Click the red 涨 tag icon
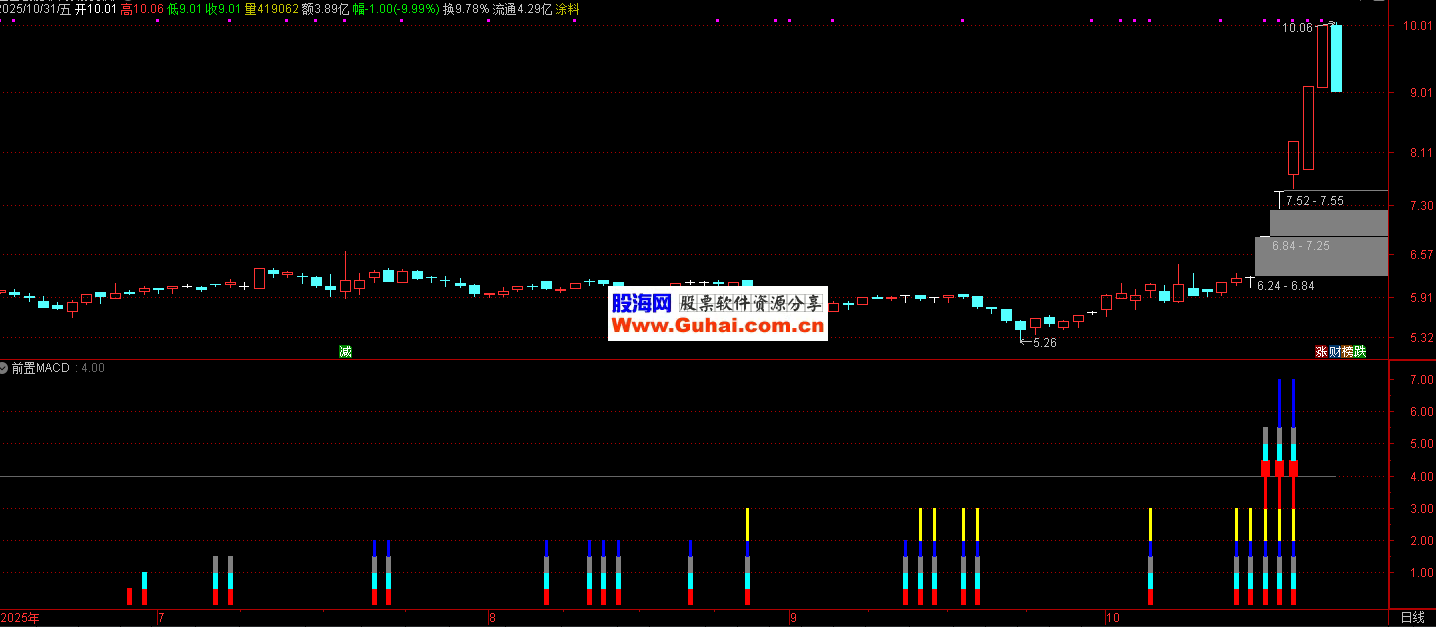1436x627 pixels. click(x=1320, y=351)
